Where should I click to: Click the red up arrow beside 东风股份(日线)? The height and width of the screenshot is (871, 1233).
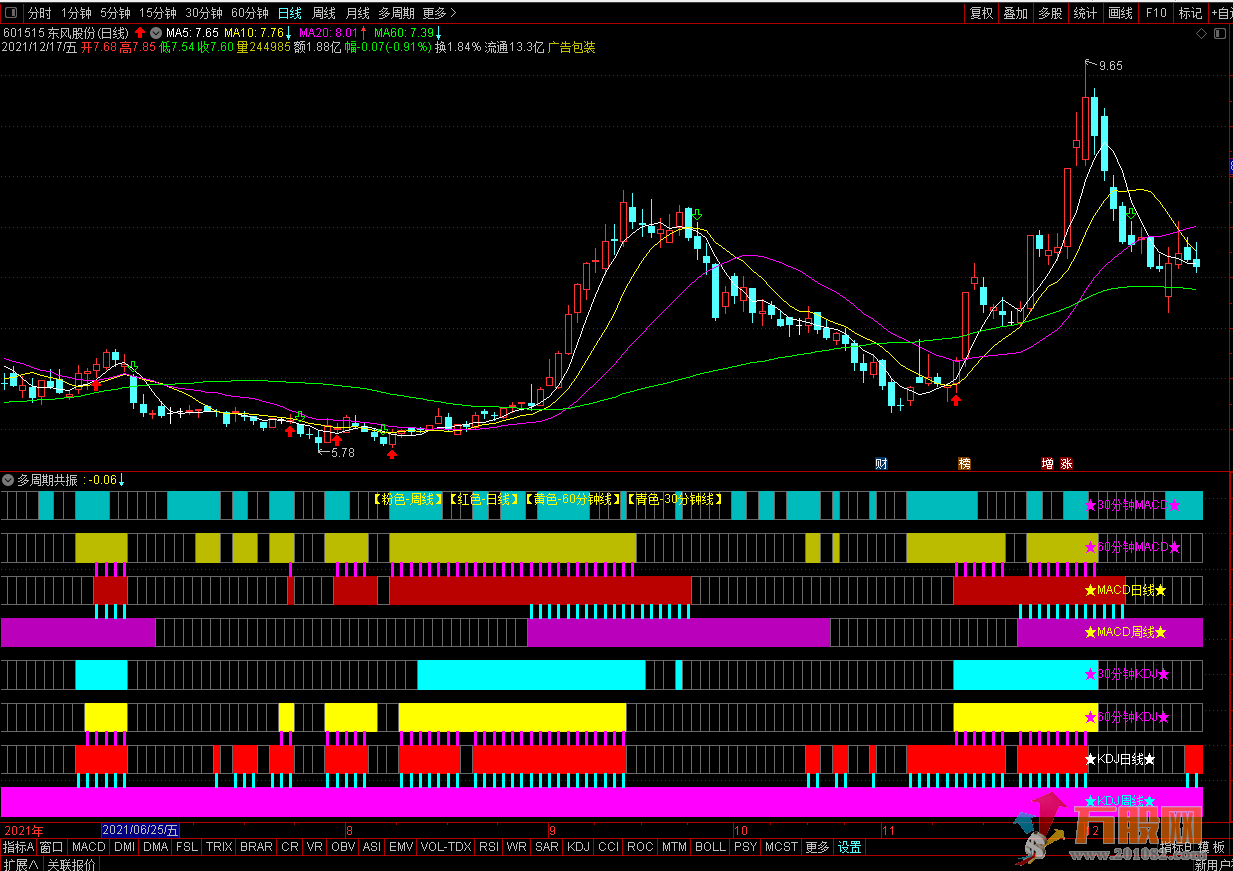(x=141, y=33)
